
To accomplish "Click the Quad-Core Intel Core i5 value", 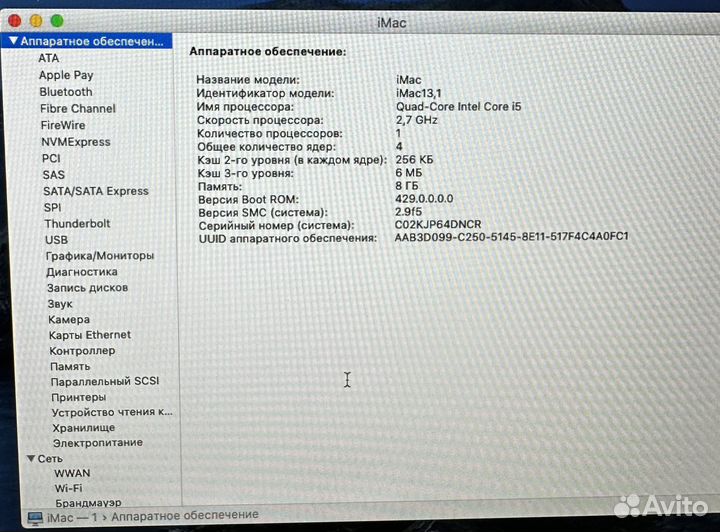I will point(459,106).
